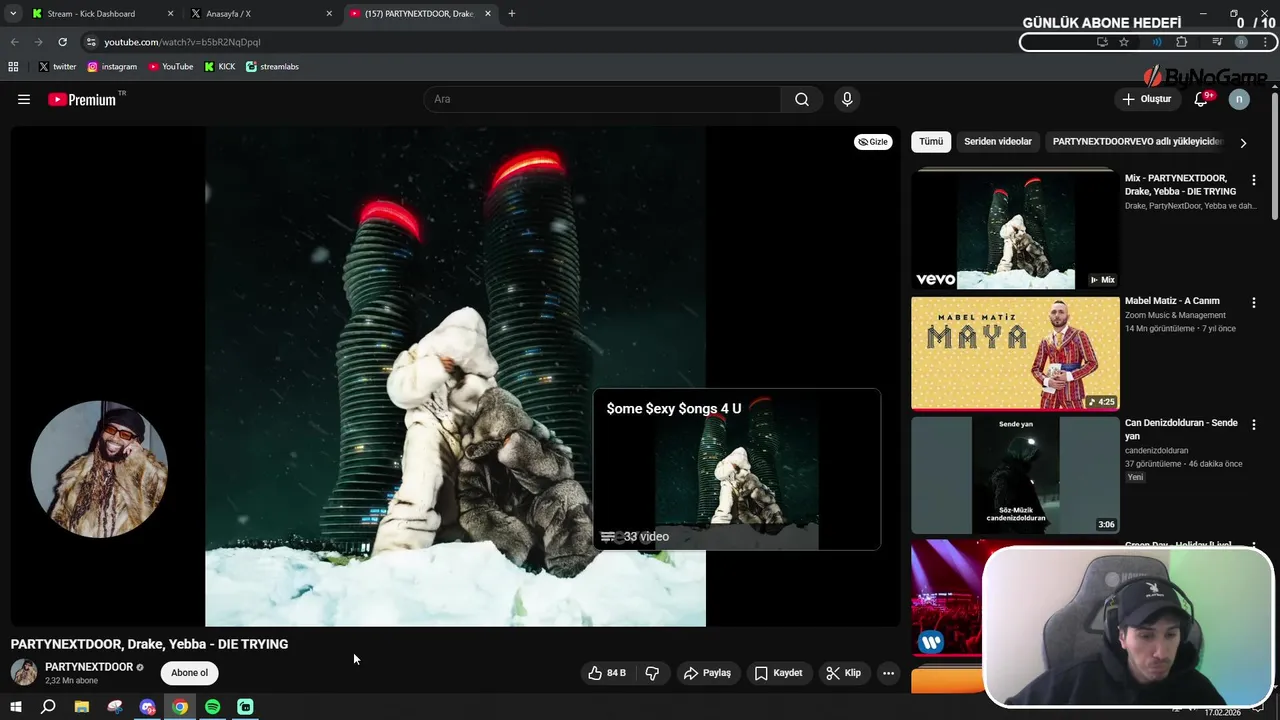Click the search magnifier button
Screen dimensions: 1280x720
pyautogui.click(x=802, y=99)
